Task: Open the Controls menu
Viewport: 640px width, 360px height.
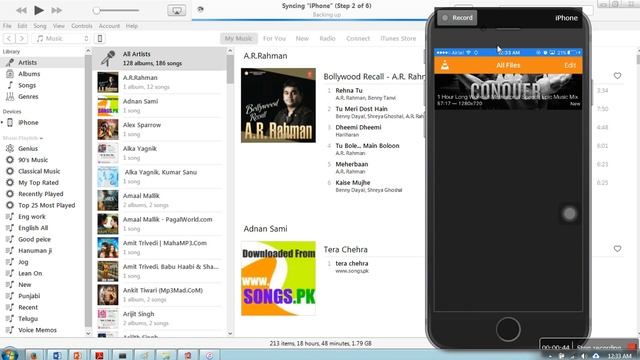Action: [x=82, y=26]
